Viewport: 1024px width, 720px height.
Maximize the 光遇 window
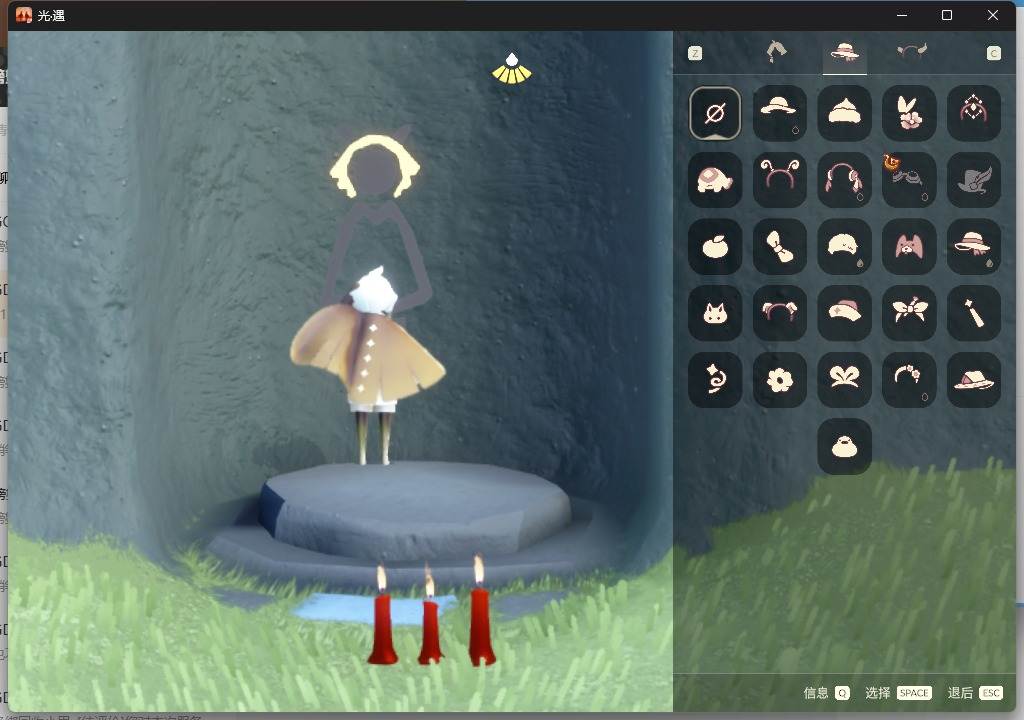tap(947, 15)
